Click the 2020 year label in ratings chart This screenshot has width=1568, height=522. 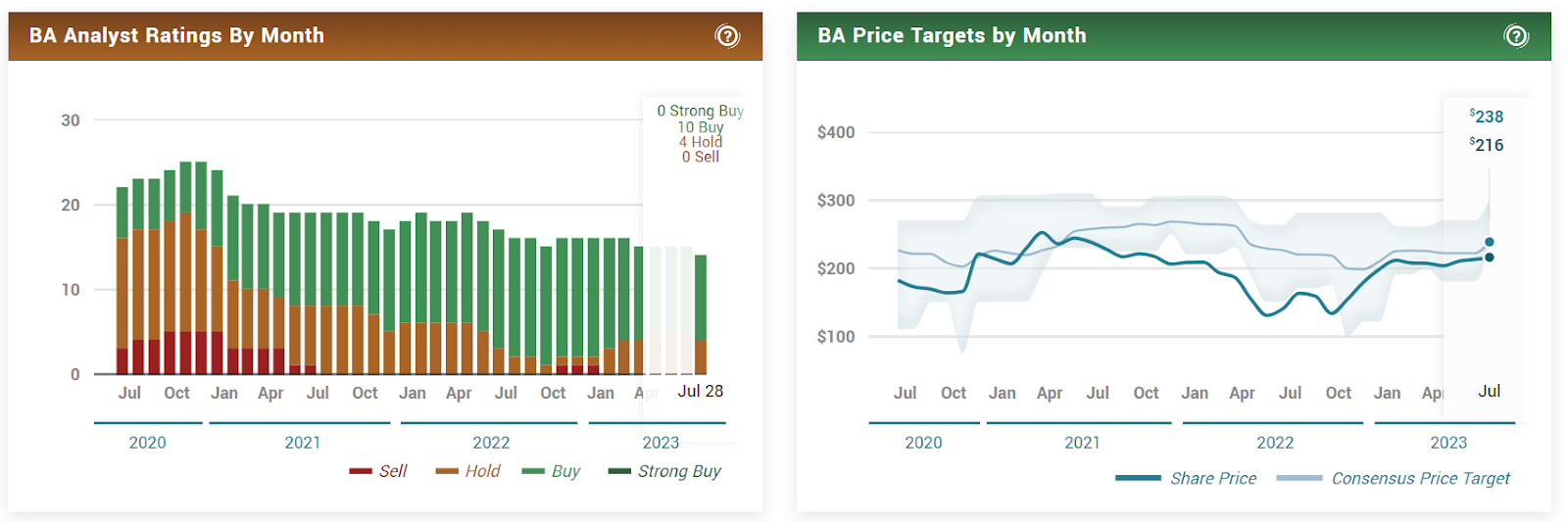[148, 443]
